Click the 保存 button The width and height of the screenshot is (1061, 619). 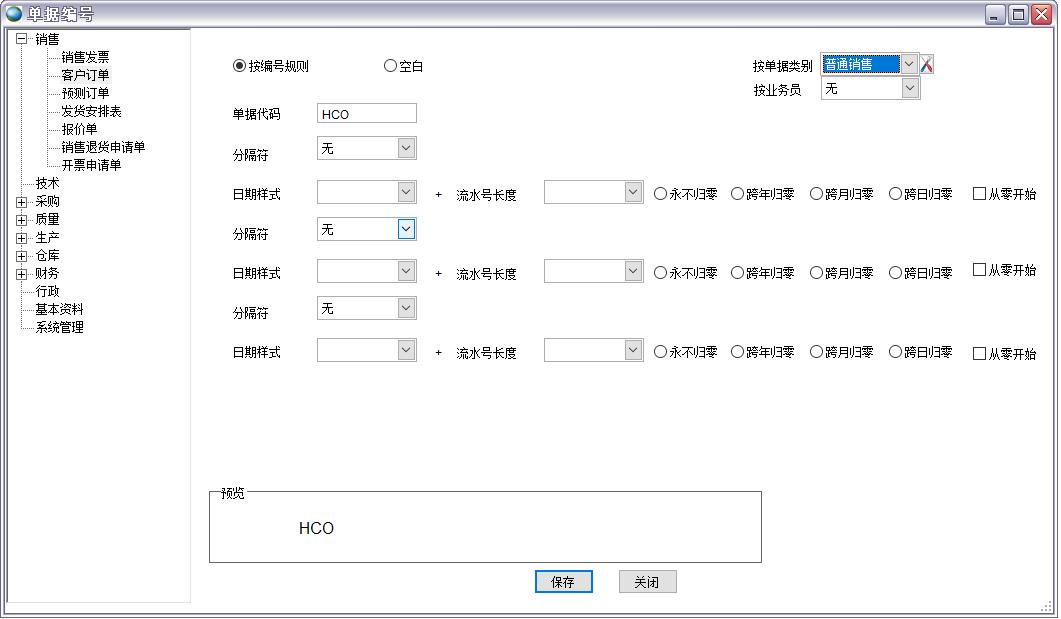[564, 581]
